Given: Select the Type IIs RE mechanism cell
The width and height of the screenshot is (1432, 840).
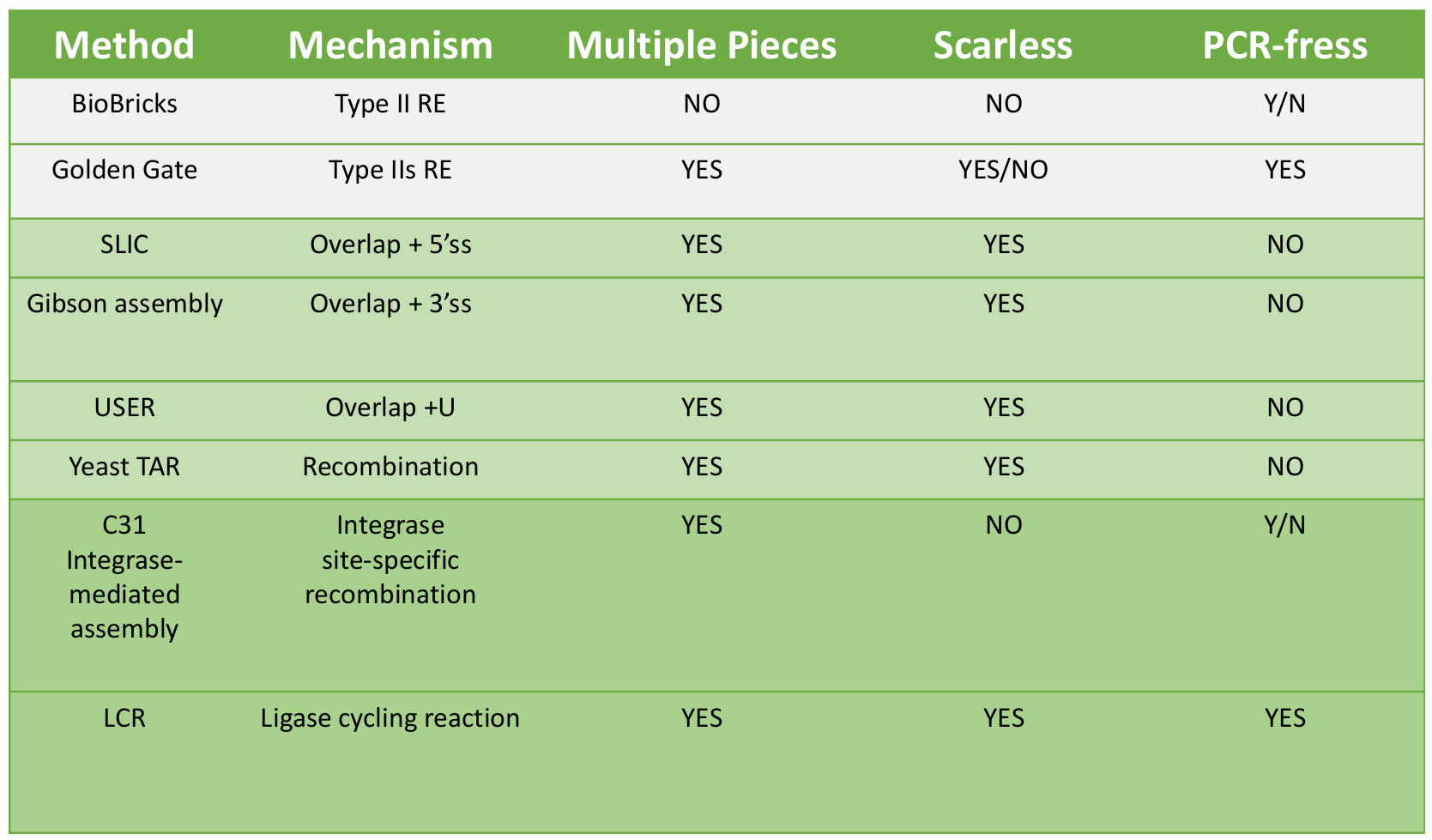Looking at the screenshot, I should (390, 170).
